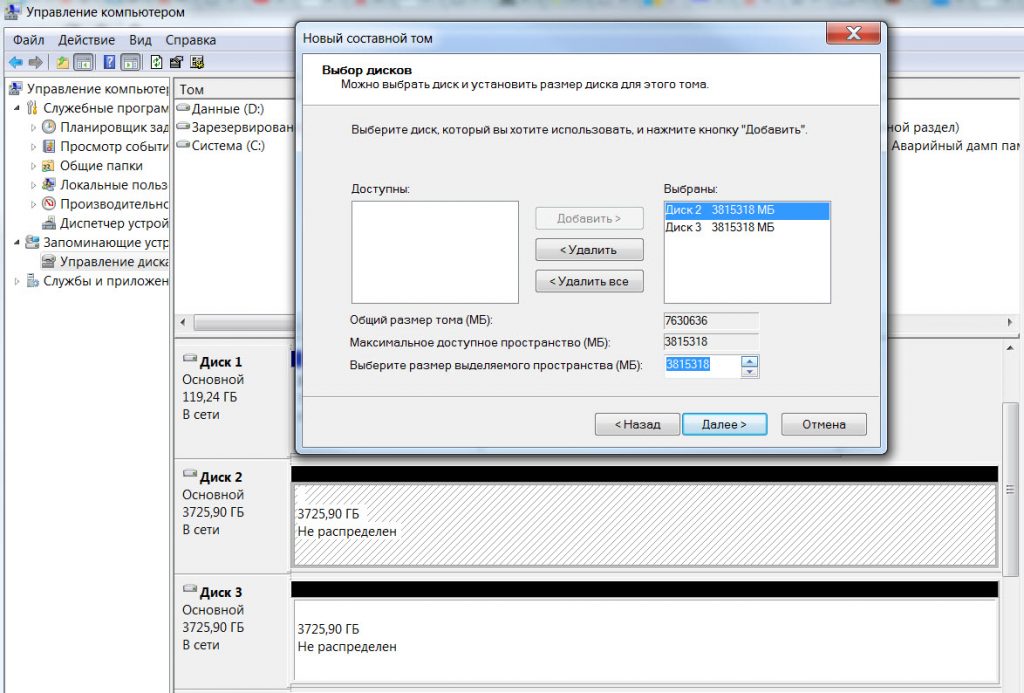Open the Действие menu
Image resolution: width=1024 pixels, height=693 pixels.
tap(86, 40)
